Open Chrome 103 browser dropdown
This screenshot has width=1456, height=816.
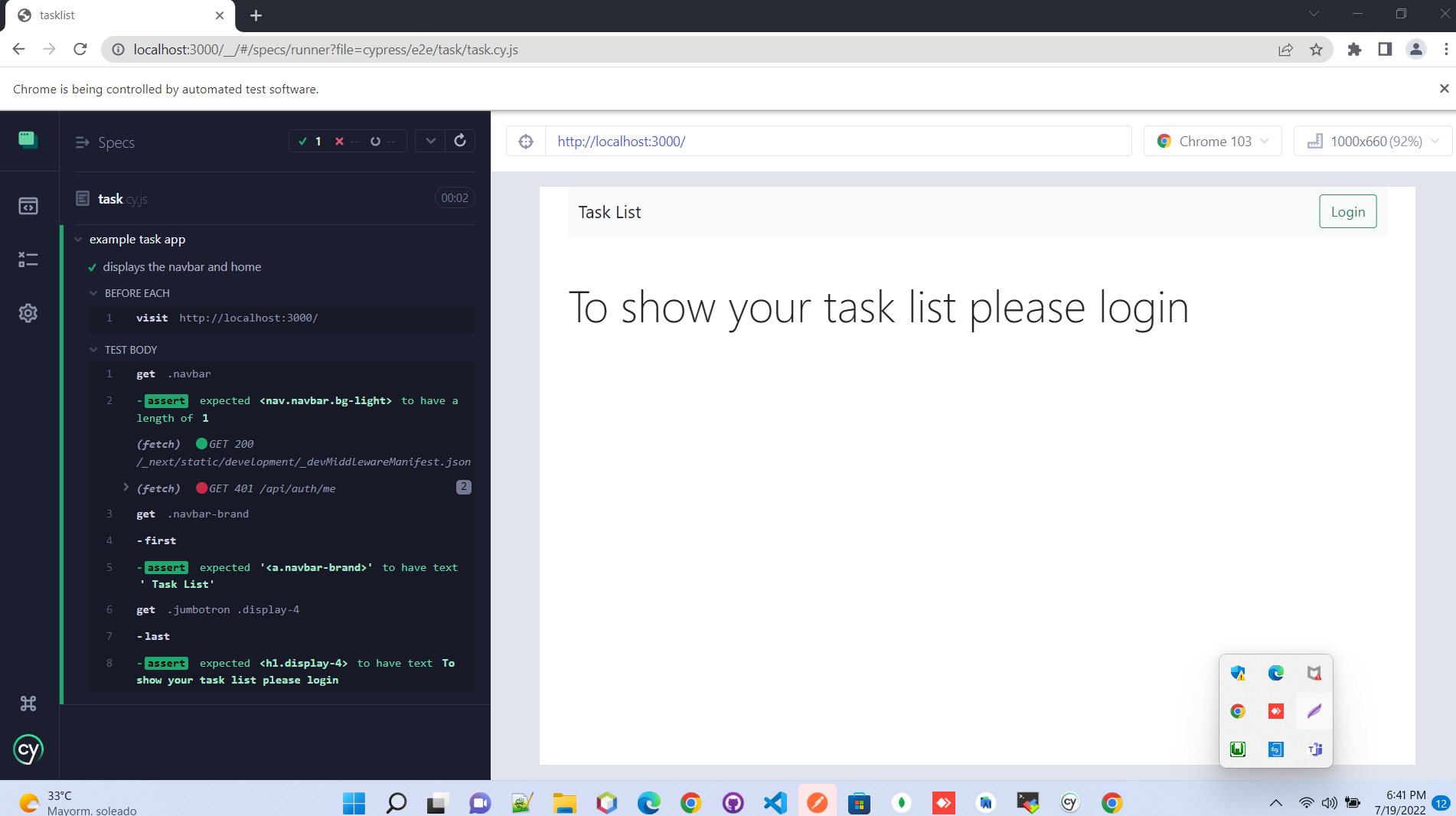tap(1213, 142)
